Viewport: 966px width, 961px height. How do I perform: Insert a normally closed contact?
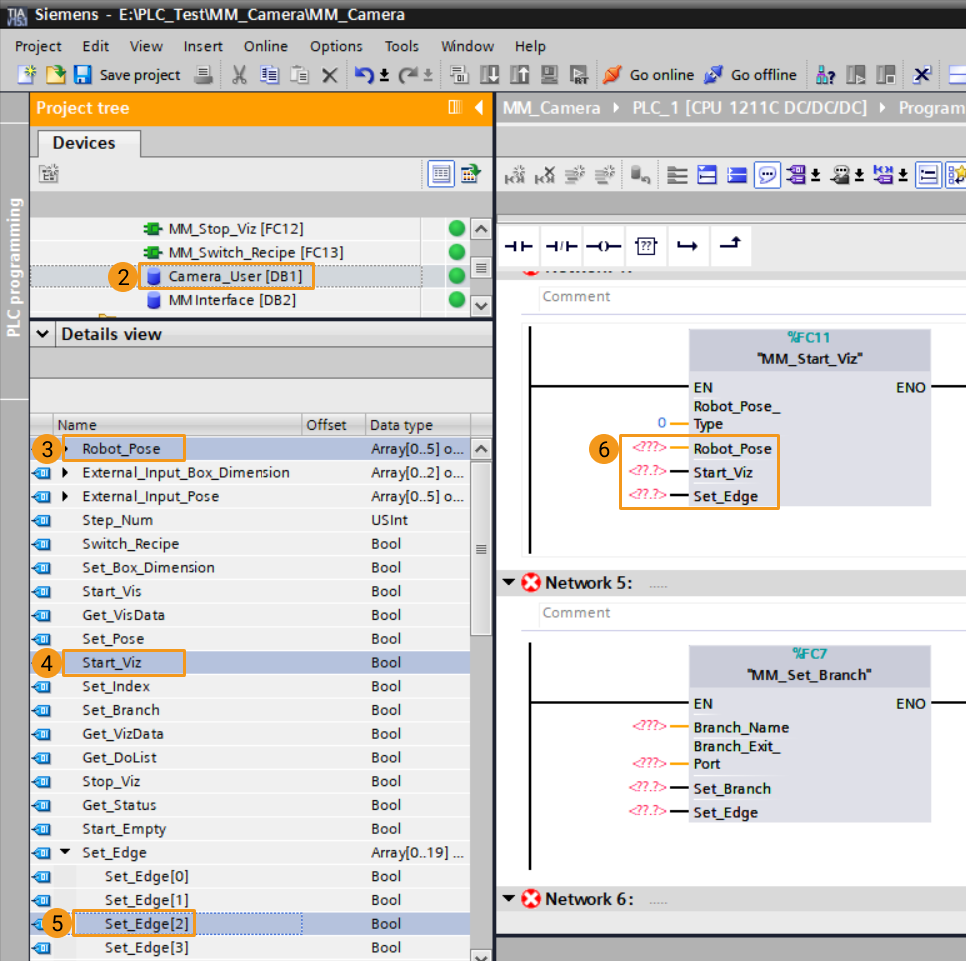562,246
